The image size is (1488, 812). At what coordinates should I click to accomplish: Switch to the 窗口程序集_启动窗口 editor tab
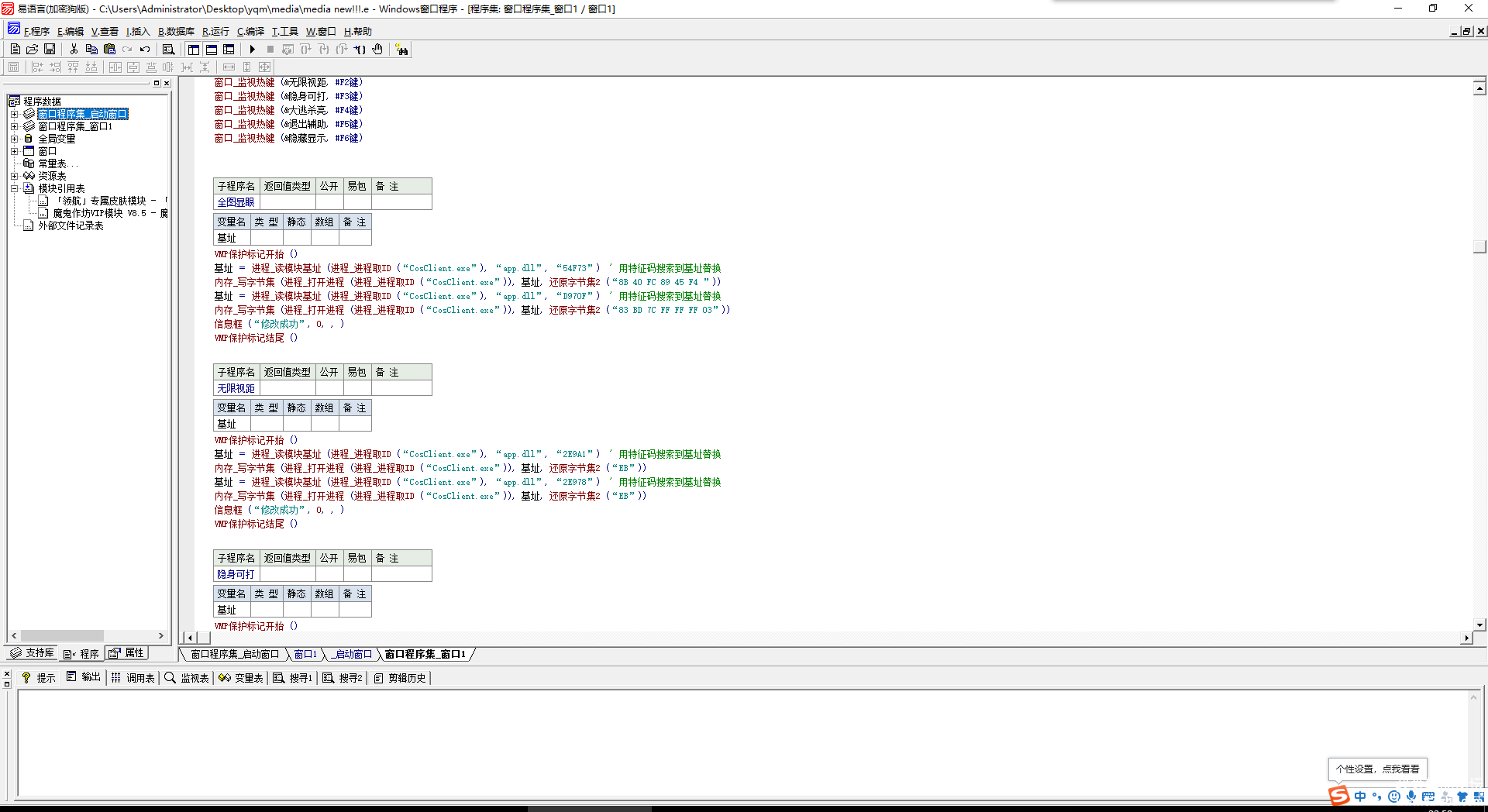click(x=235, y=655)
